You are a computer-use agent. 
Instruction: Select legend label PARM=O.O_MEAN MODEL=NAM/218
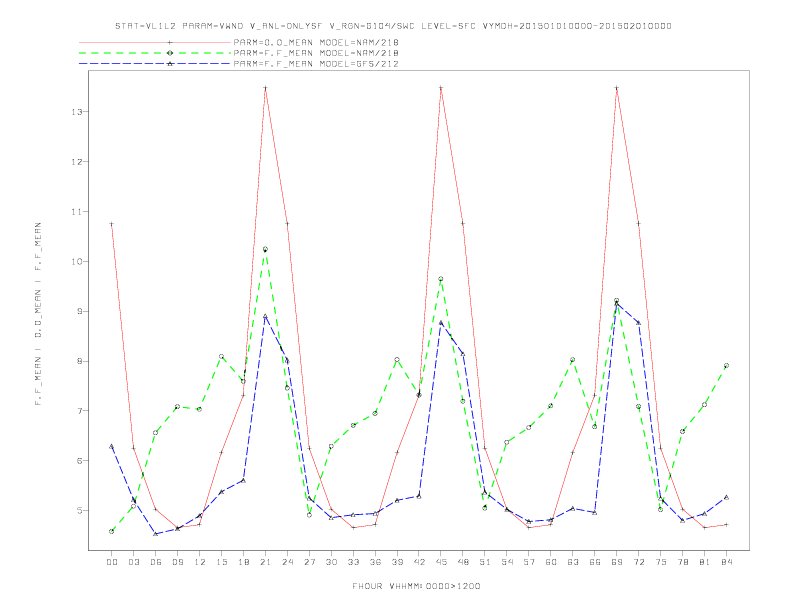[316, 42]
